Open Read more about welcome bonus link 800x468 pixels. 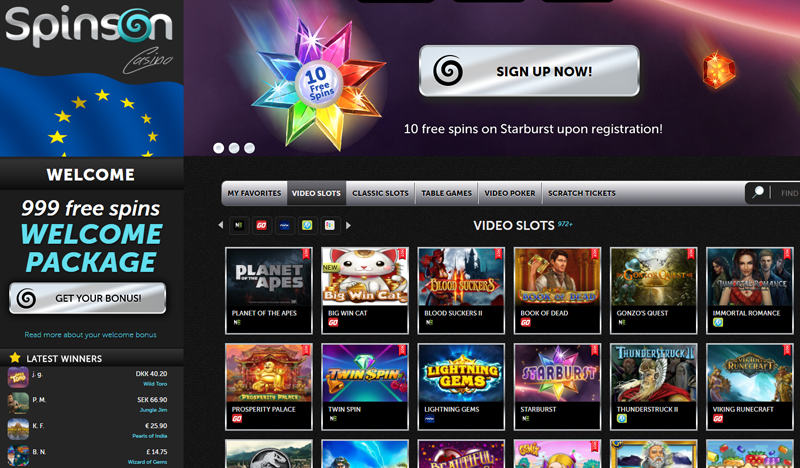click(x=90, y=335)
